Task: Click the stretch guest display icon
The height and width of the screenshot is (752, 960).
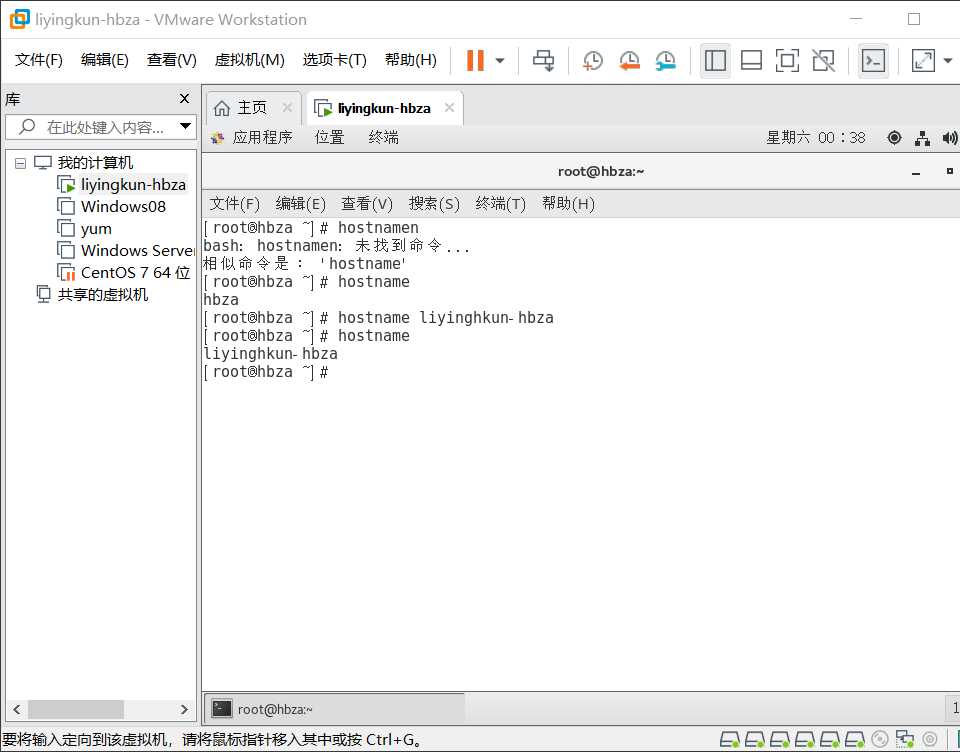Action: pyautogui.click(x=923, y=60)
